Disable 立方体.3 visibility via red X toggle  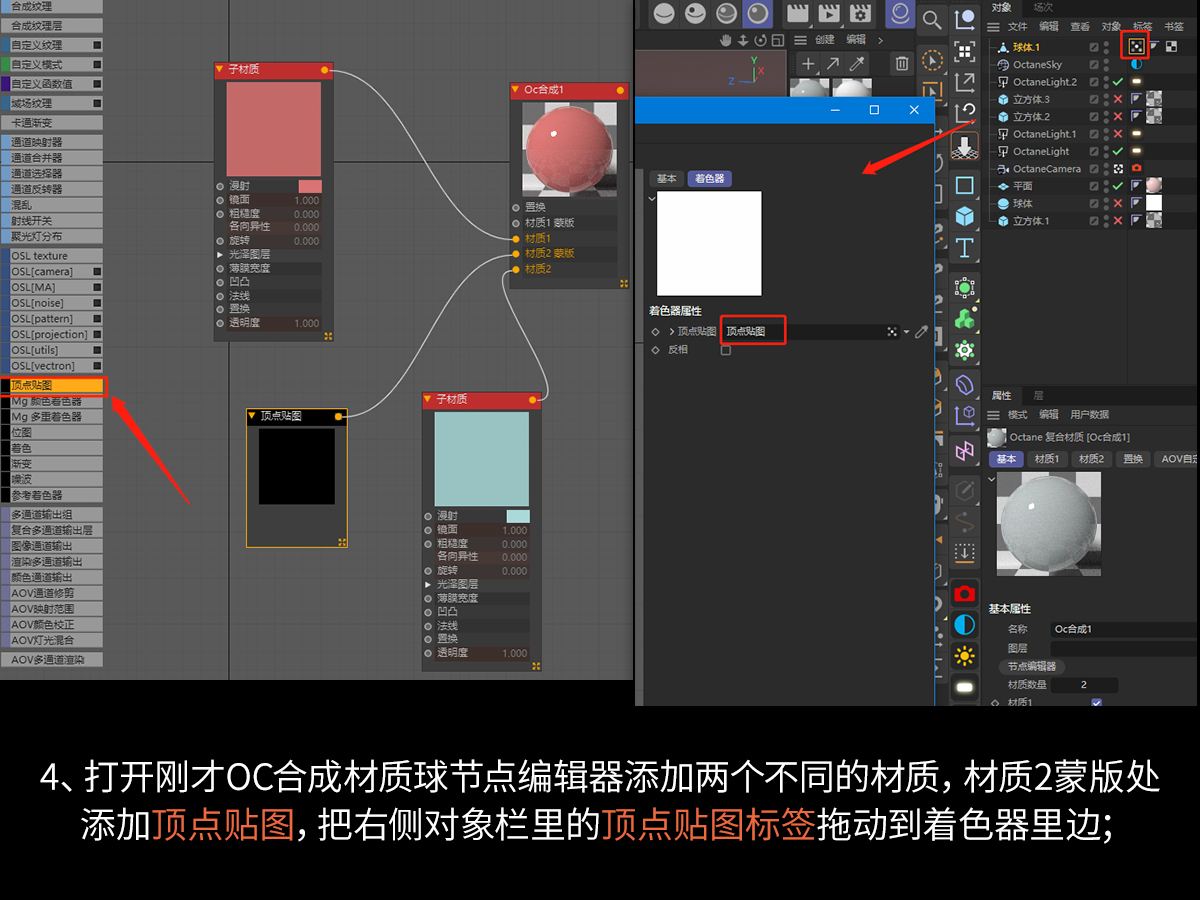(1118, 99)
